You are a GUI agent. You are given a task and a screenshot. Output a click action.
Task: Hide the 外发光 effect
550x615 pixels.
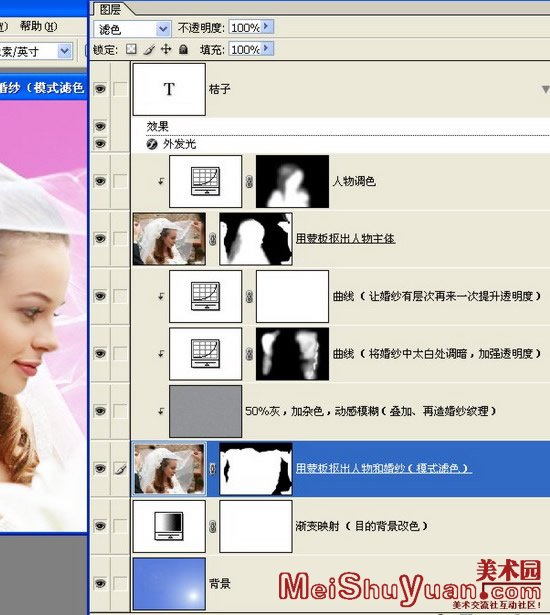[100, 144]
